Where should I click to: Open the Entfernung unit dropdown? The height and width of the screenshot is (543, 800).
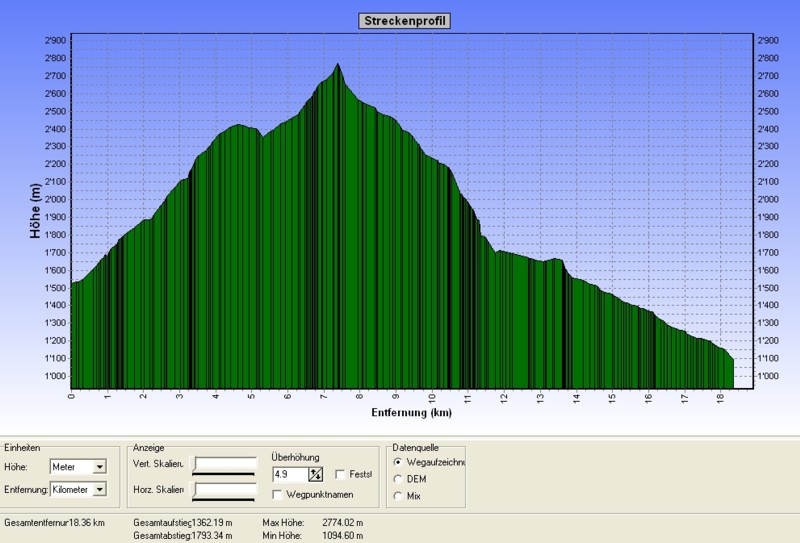pos(99,489)
